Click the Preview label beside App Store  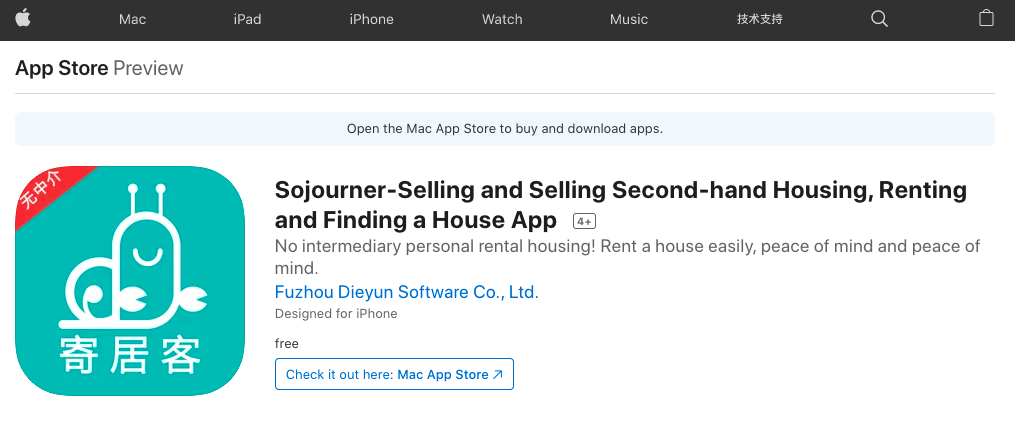click(148, 68)
